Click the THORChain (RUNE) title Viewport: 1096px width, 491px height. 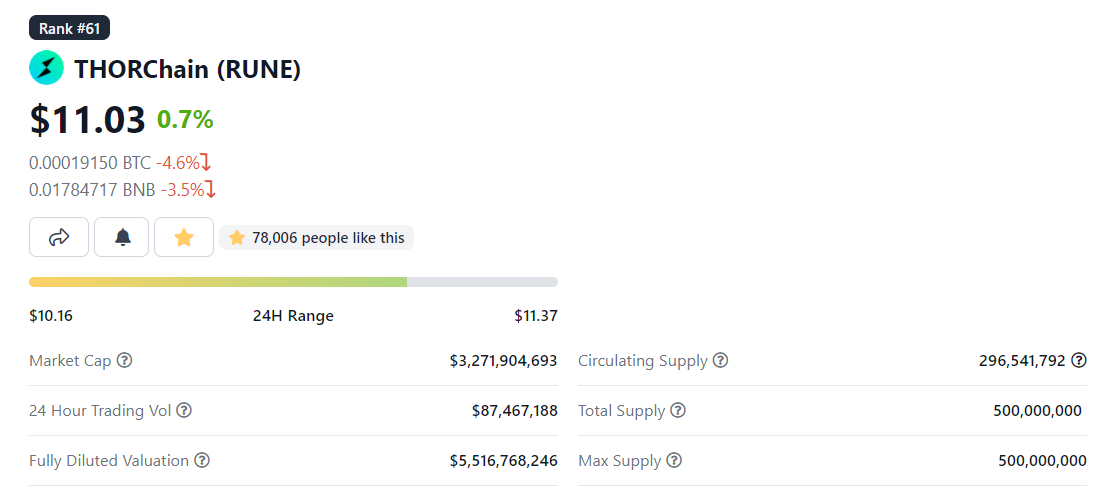pyautogui.click(x=187, y=69)
